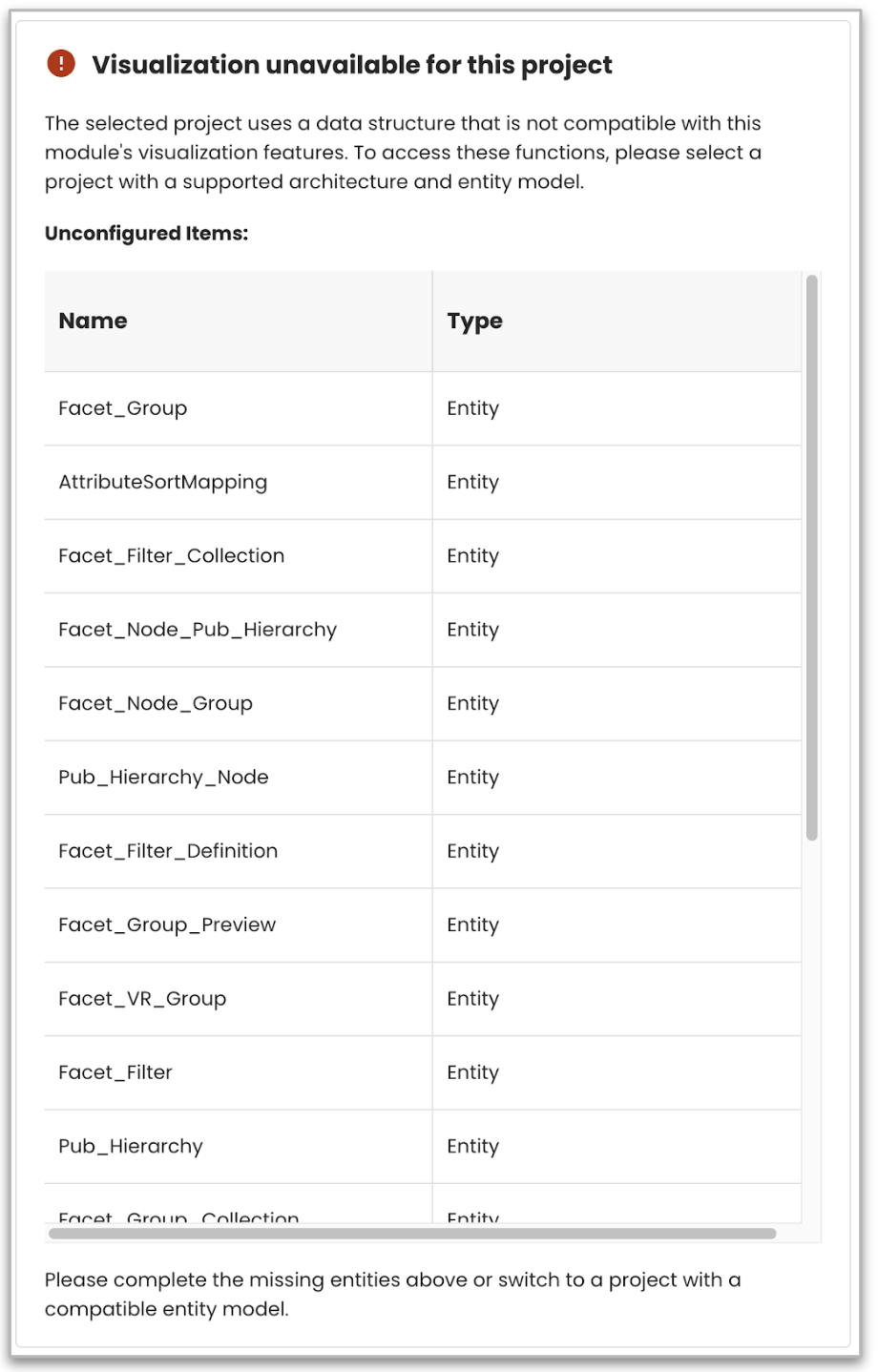Click the Pub_Hierarchy row
The image size is (878, 1372).
click(131, 1146)
